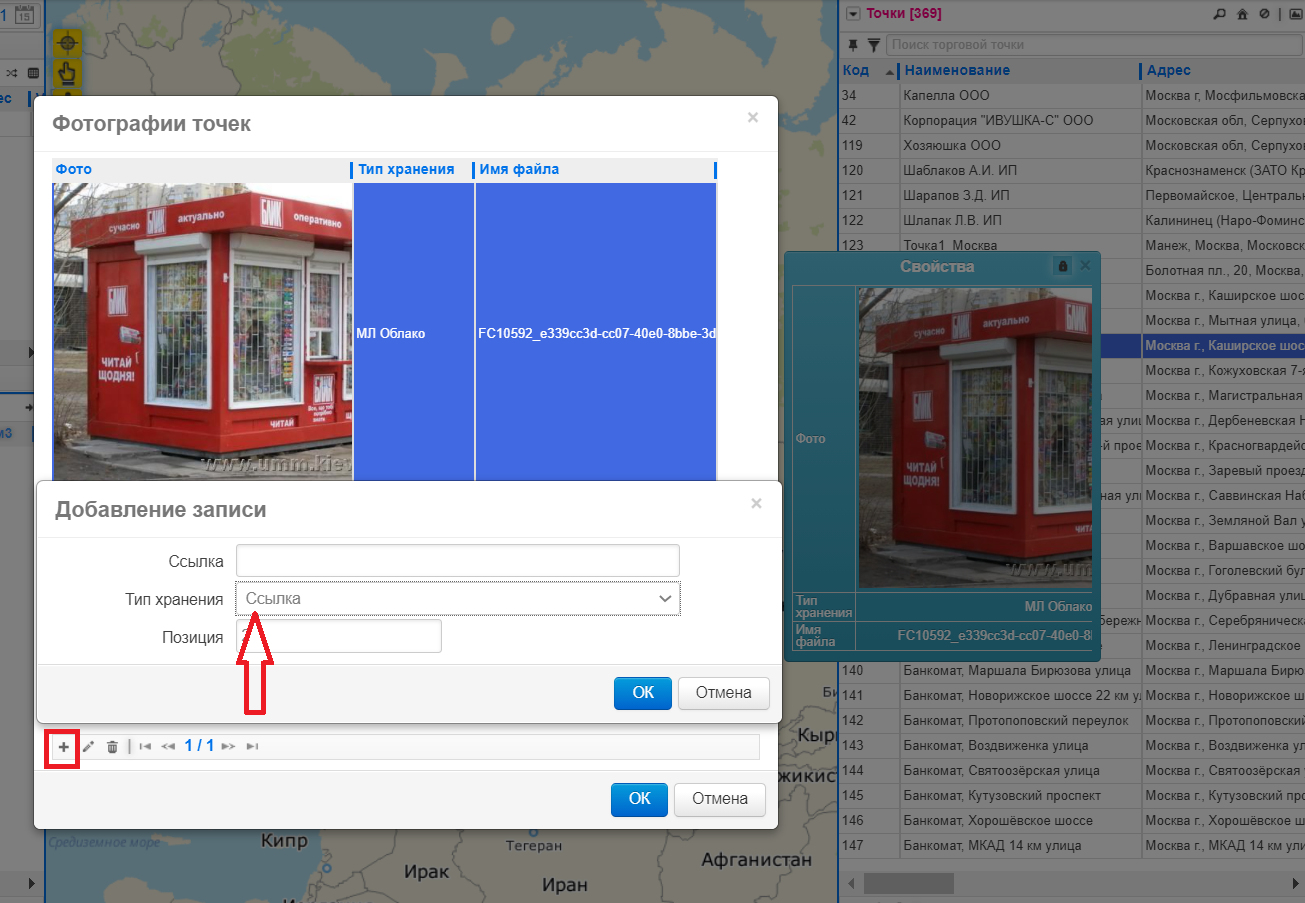1305x903 pixels.
Task: Select the FC10592 file name cell
Action: point(596,333)
